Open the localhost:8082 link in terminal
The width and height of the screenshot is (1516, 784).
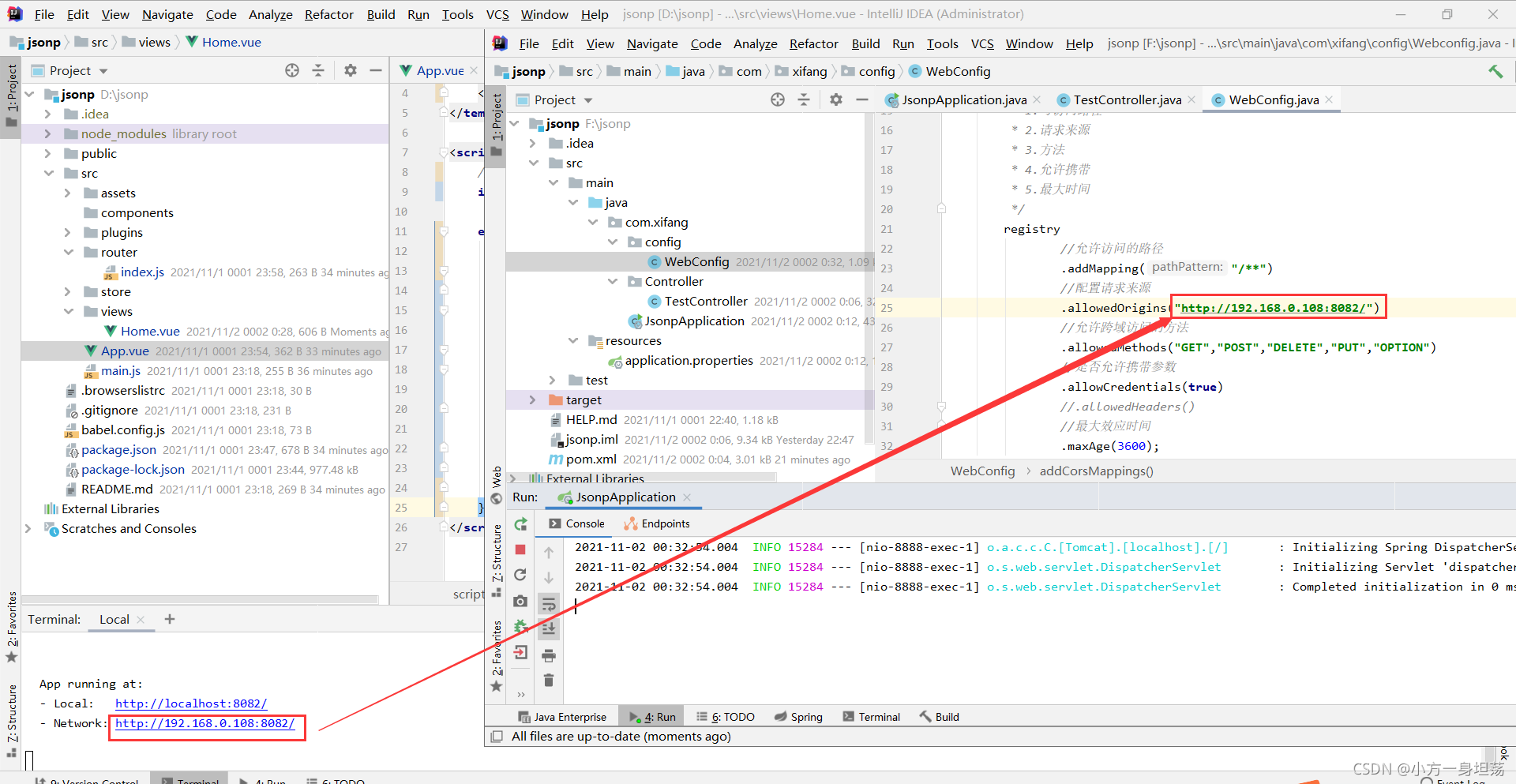tap(191, 703)
